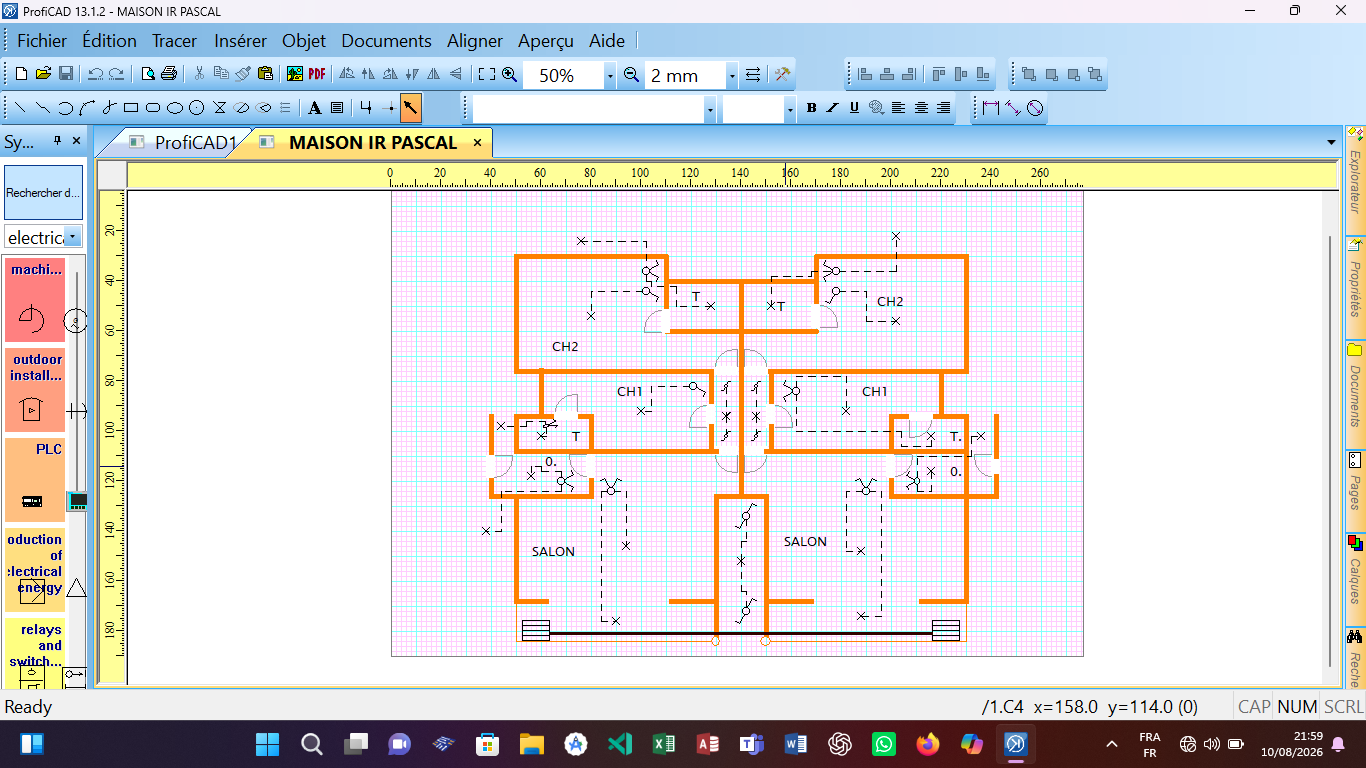Activate the selection arrow tool
This screenshot has width=1366, height=768.
(x=411, y=108)
